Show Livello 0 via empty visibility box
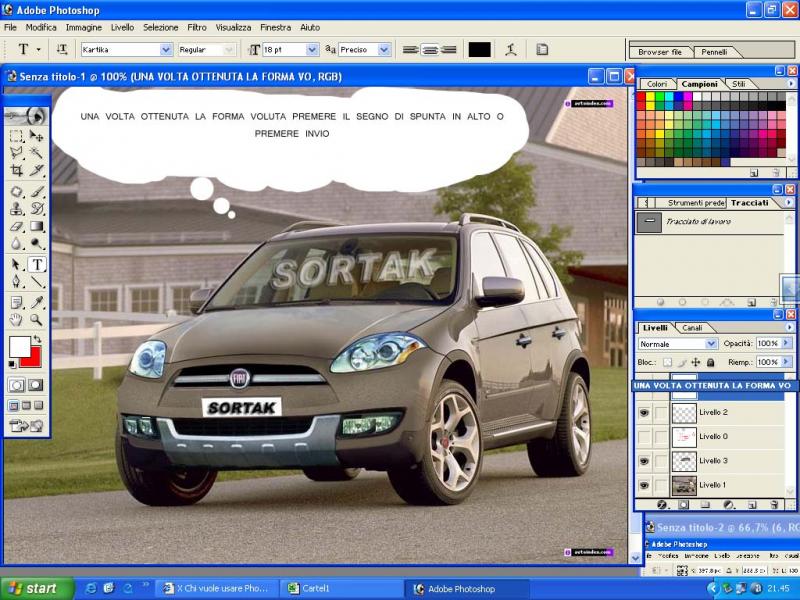 click(x=644, y=437)
